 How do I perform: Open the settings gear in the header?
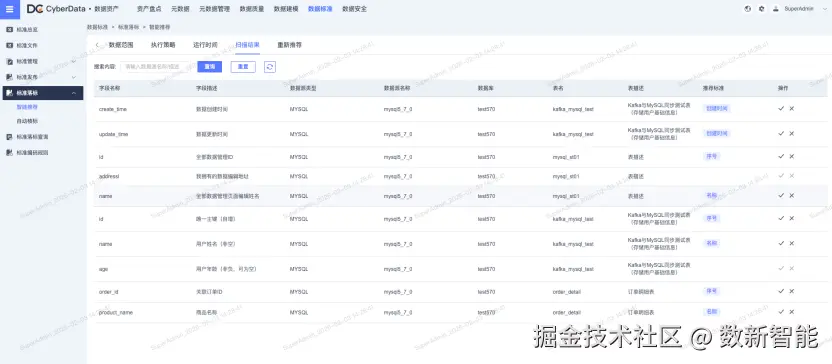[x=761, y=8]
